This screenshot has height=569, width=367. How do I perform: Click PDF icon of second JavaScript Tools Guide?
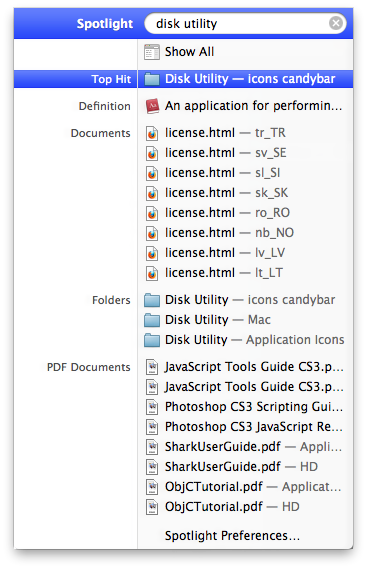point(152,387)
